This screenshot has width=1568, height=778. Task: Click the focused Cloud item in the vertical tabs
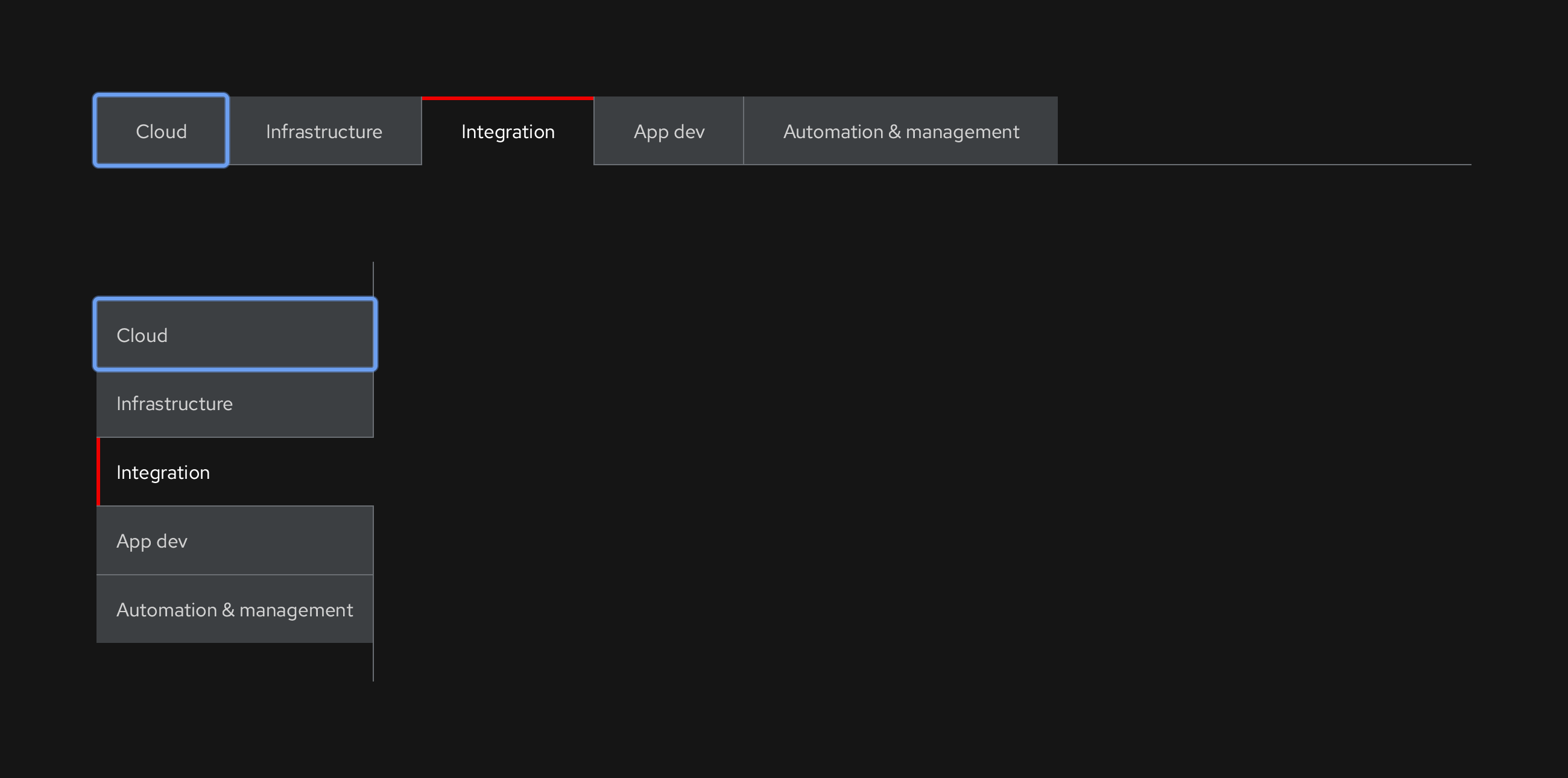(235, 334)
